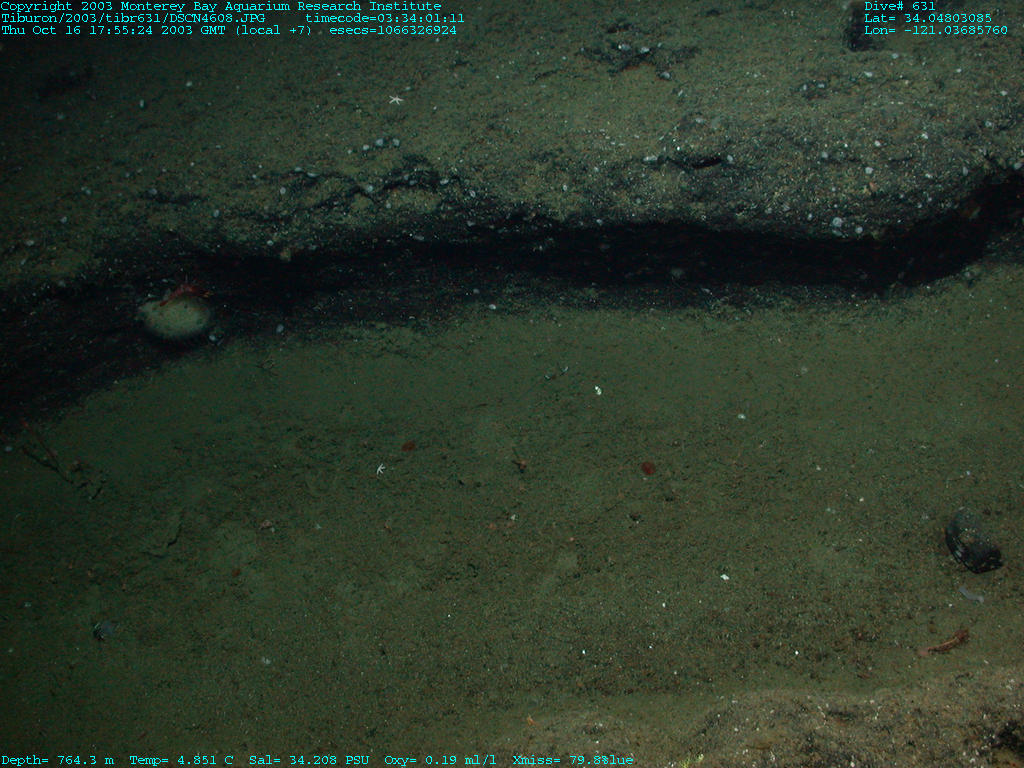This screenshot has width=1024, height=768.
Task: Click the Sal= 34.208 PSU reading
Action: (309, 760)
